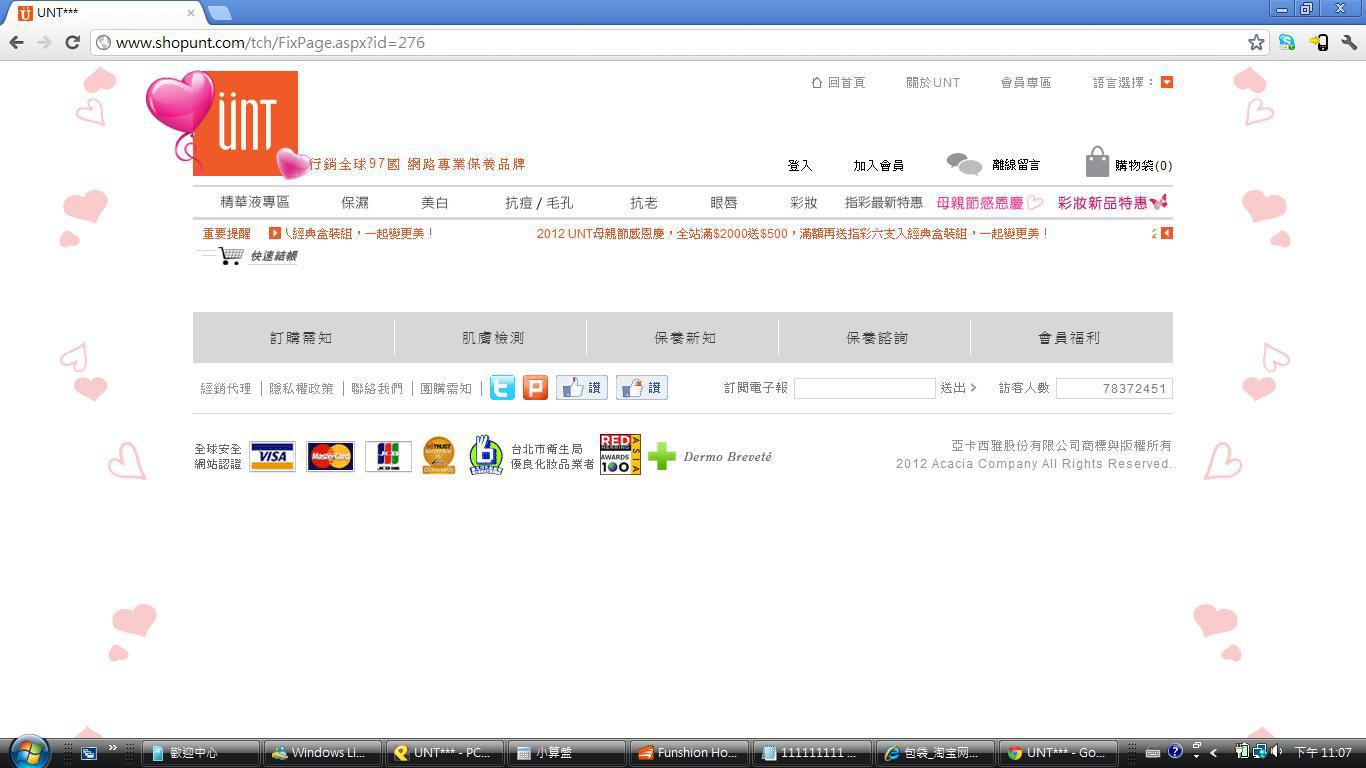Click the Red Herring Asia 100 award logo
1366x768 pixels.
click(620, 455)
